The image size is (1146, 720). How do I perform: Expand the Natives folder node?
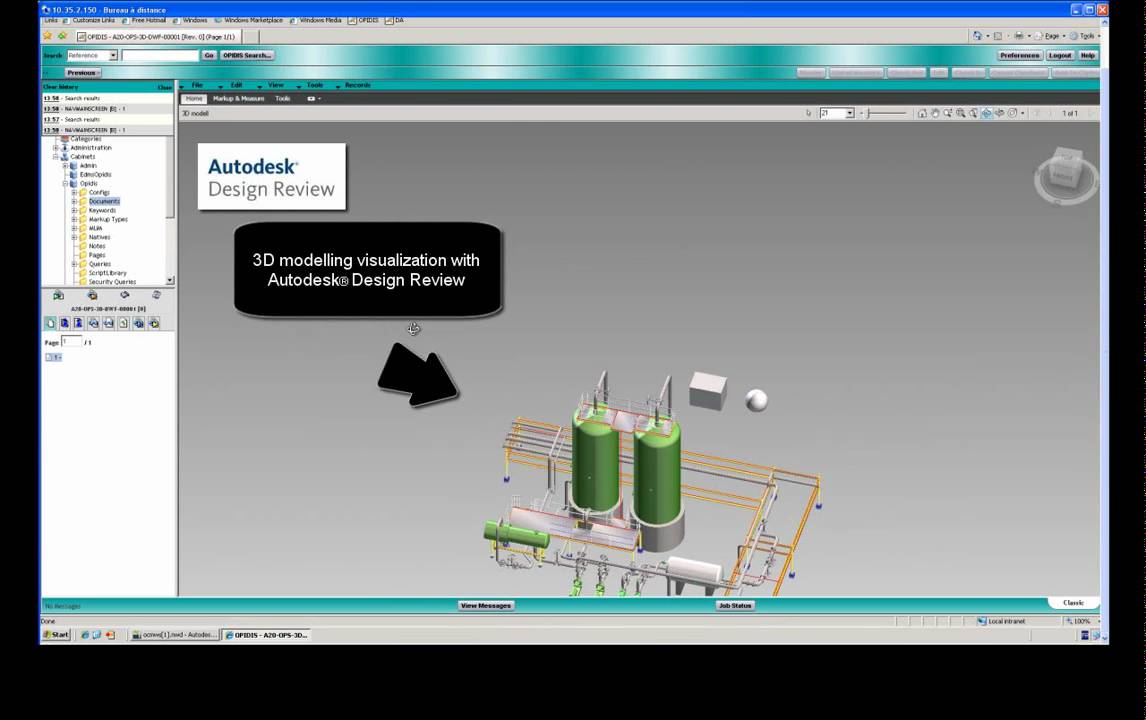click(x=74, y=237)
